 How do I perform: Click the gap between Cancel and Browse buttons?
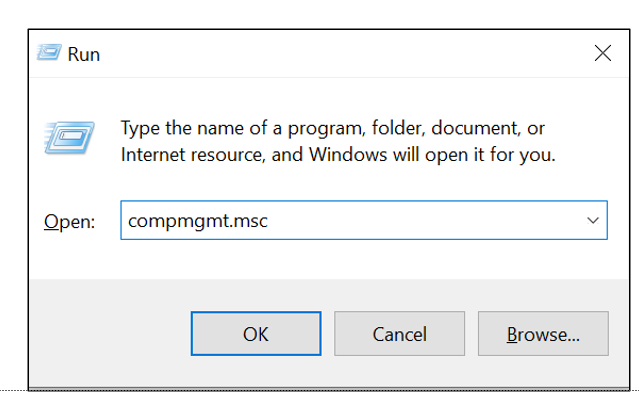coord(472,334)
